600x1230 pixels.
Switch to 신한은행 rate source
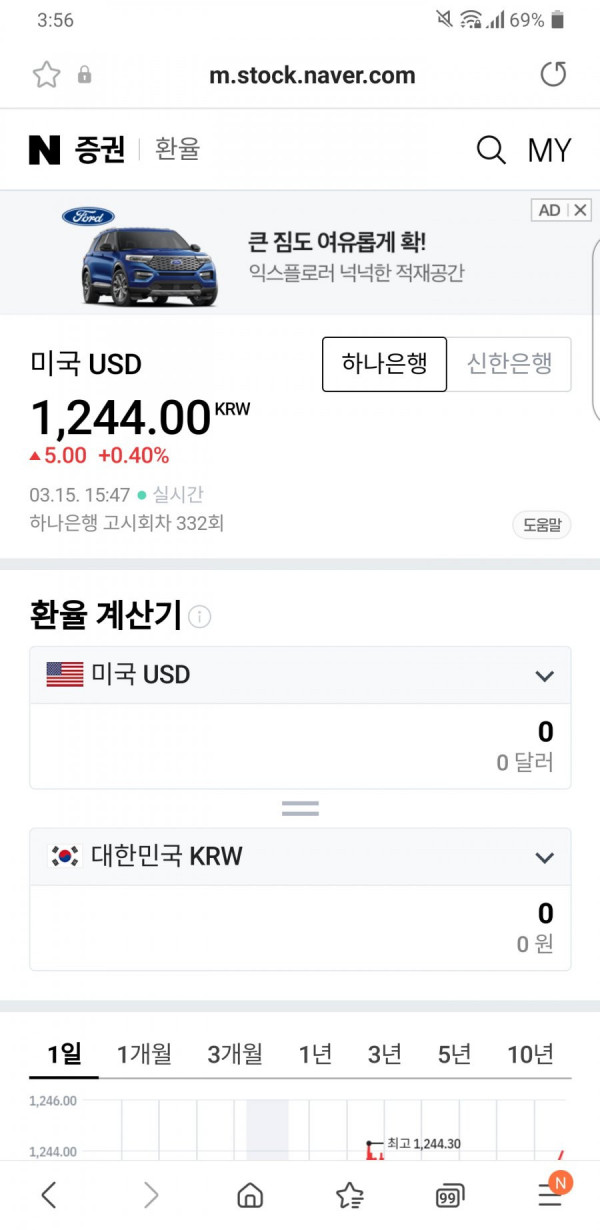(509, 364)
